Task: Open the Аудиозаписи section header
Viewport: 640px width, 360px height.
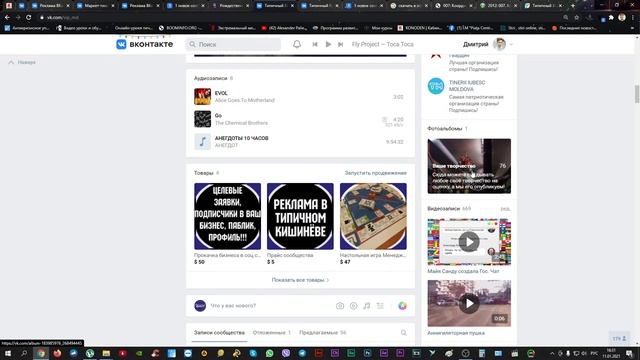Action: pos(211,78)
